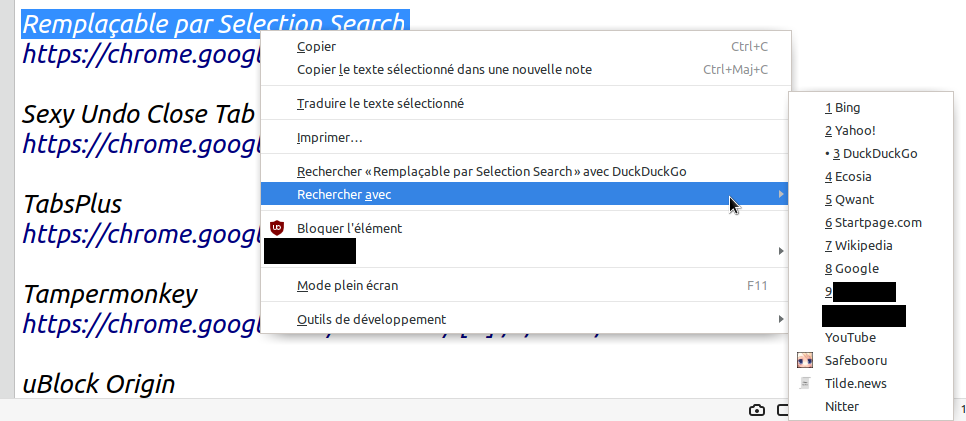Open the "Imprimer…" menu entry
Screen dimensions: 966x421
[x=329, y=137]
